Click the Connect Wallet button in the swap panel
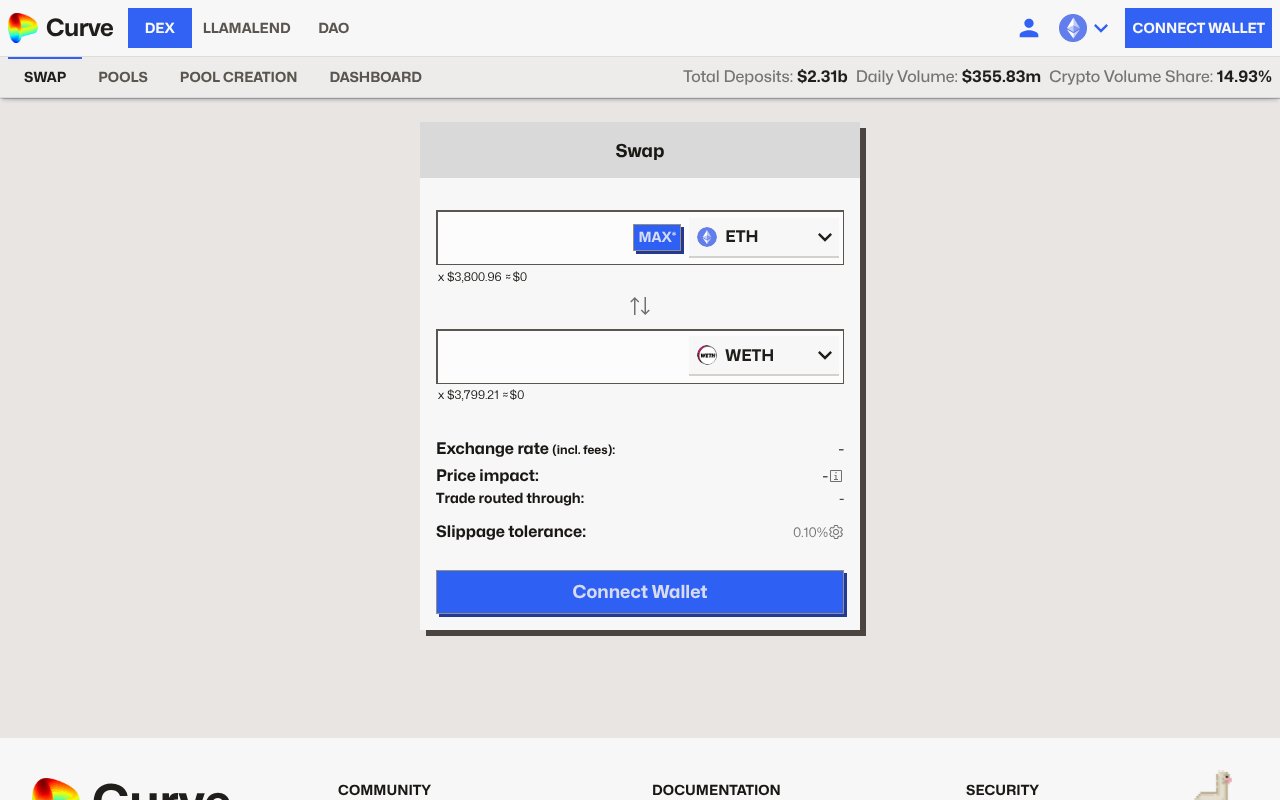 (640, 592)
